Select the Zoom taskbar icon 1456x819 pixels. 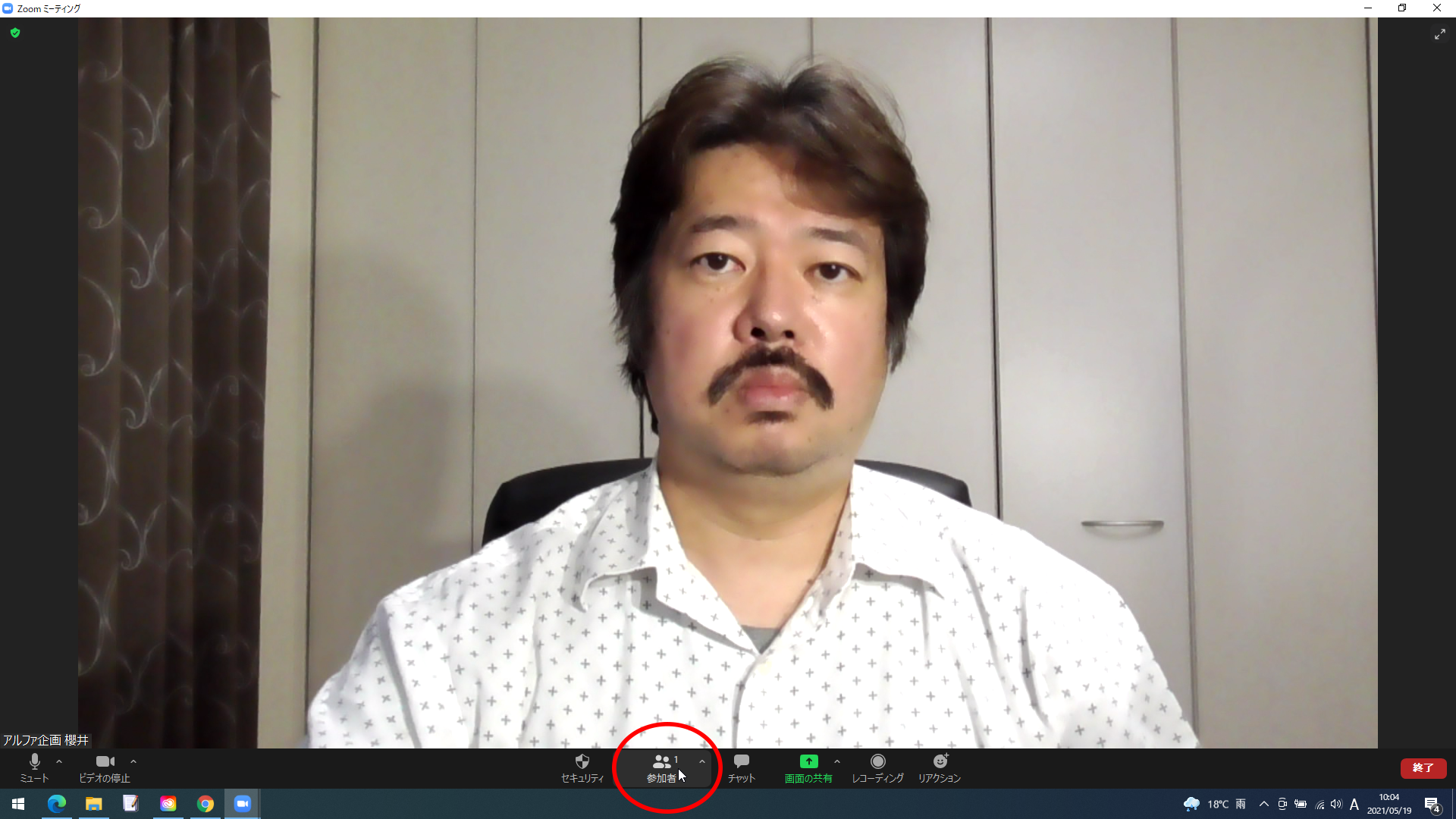coord(243,804)
